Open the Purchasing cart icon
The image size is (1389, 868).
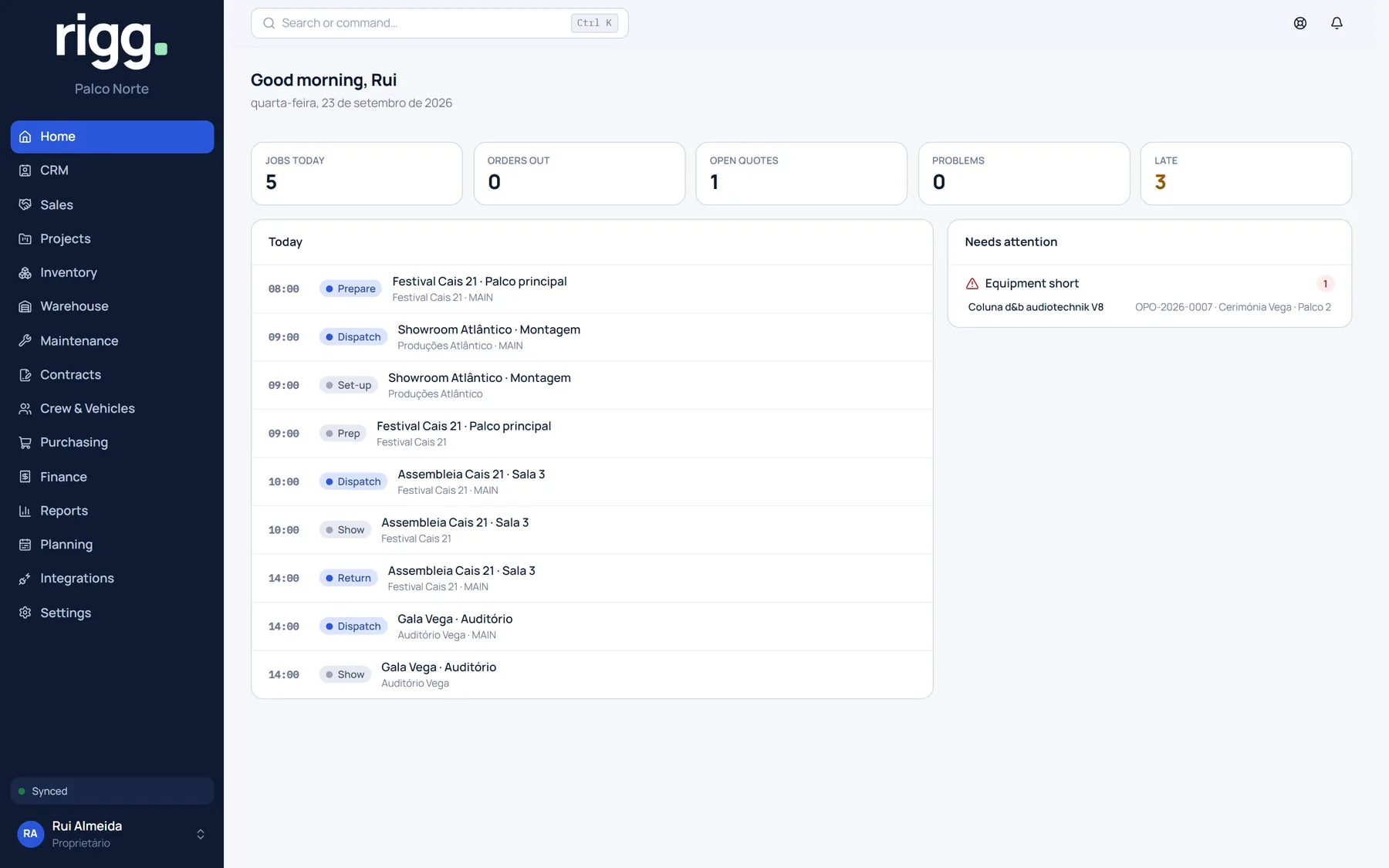pos(25,443)
